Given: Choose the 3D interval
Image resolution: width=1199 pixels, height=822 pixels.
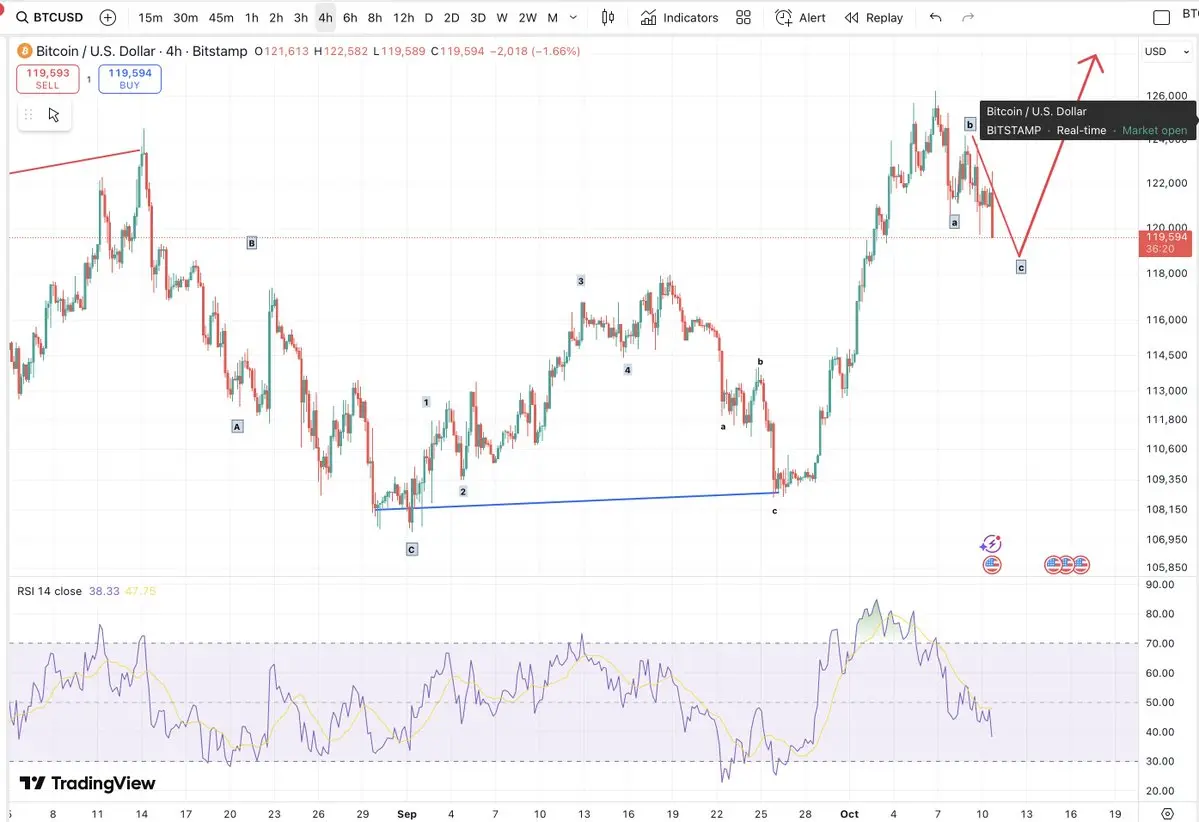Looking at the screenshot, I should pos(477,18).
